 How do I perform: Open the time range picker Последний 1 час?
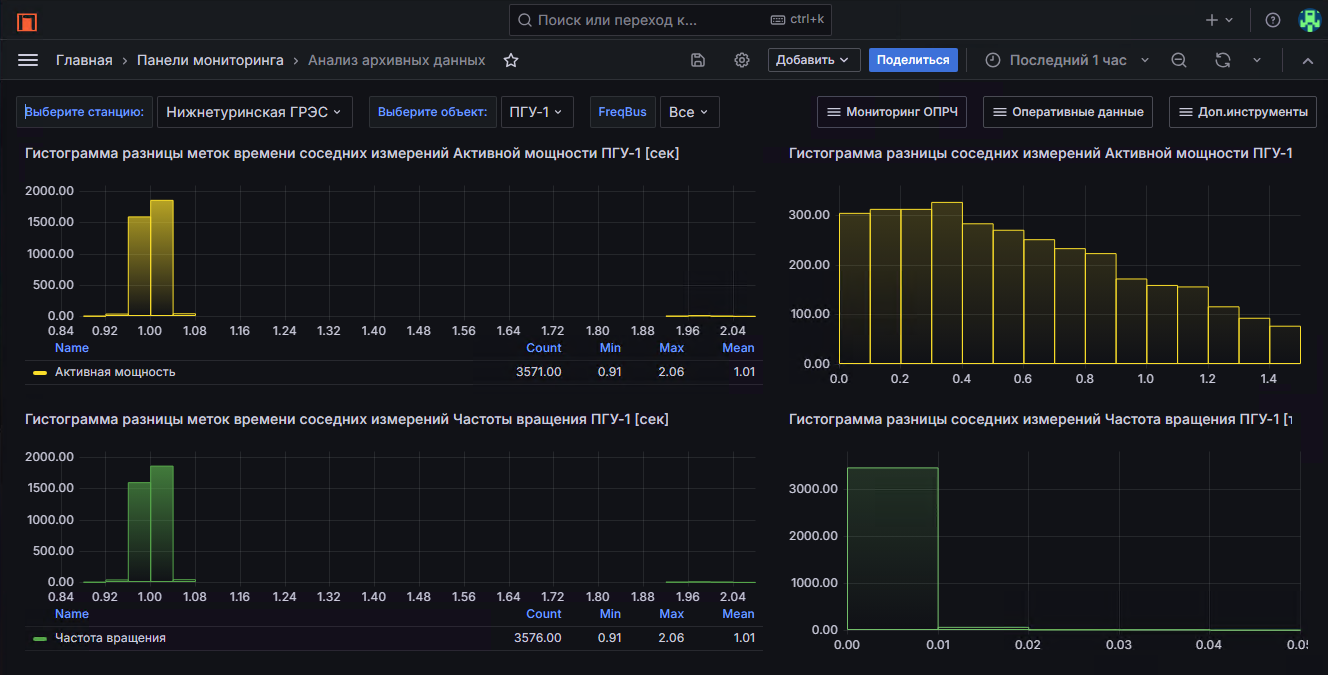click(x=1067, y=60)
